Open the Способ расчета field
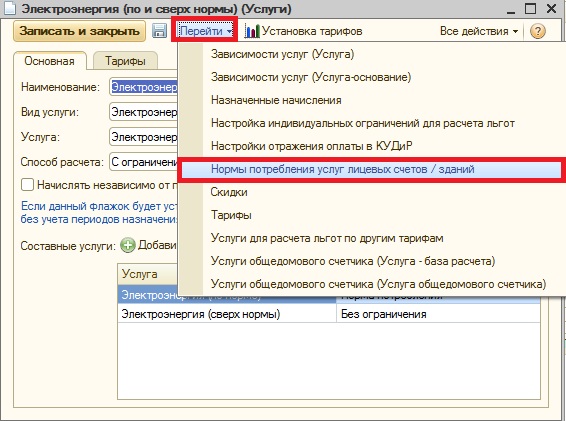 [x=143, y=162]
